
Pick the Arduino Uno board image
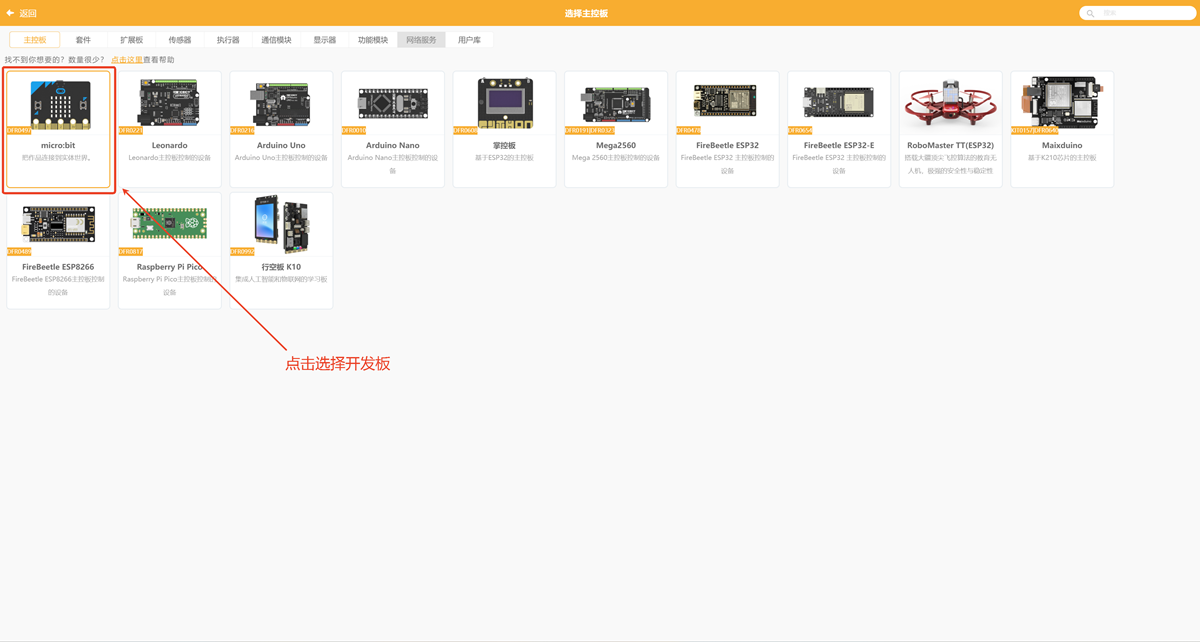pyautogui.click(x=282, y=103)
